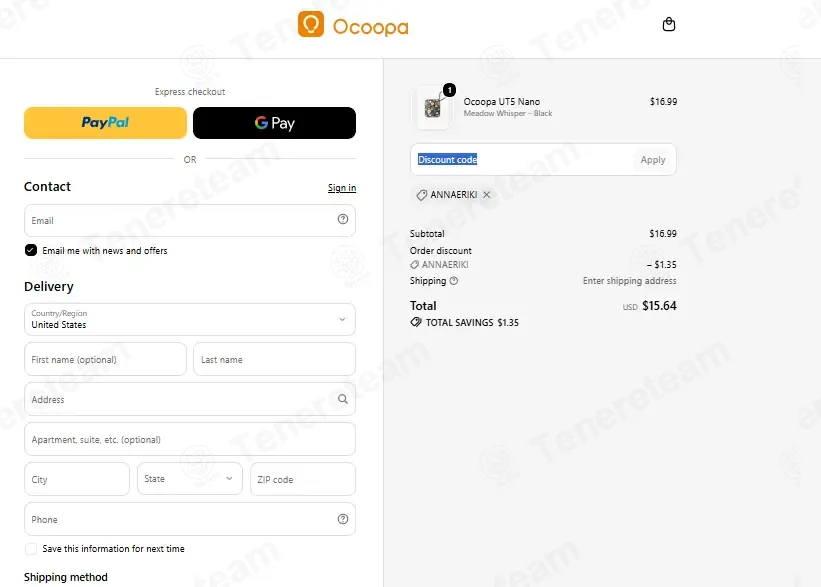The image size is (821, 587).
Task: Click the ANNAERIKI discount tag icon
Action: 421,195
